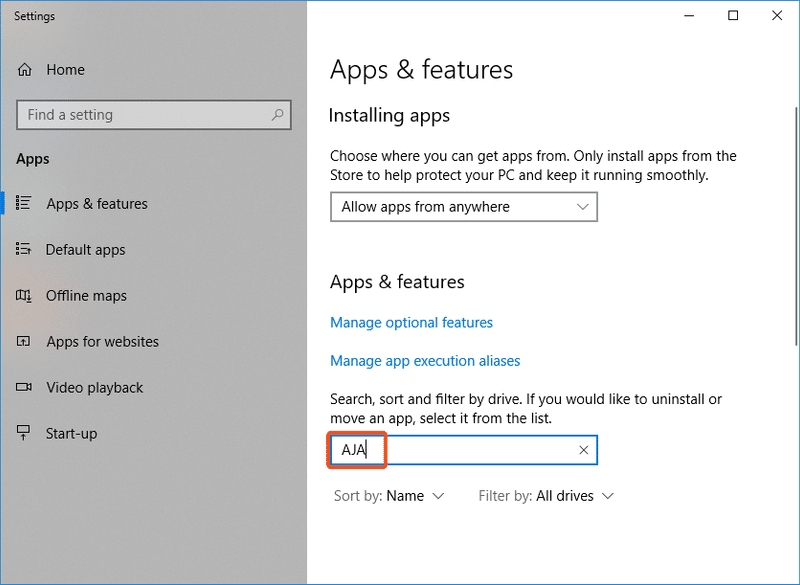Open the Manage app execution aliases link

click(x=425, y=361)
